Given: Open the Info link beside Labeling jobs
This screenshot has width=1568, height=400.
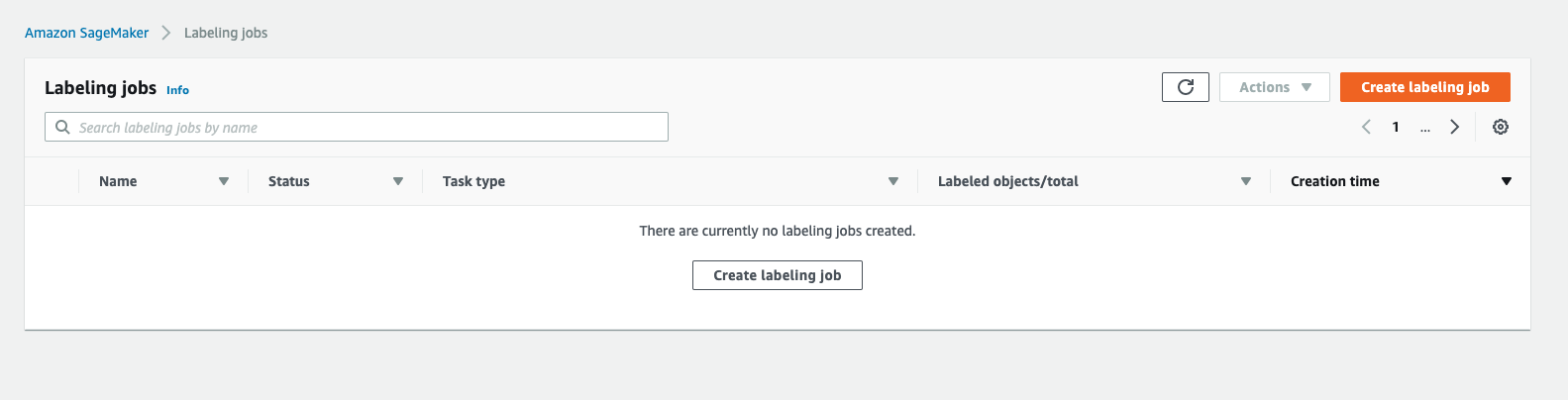Looking at the screenshot, I should tap(177, 90).
